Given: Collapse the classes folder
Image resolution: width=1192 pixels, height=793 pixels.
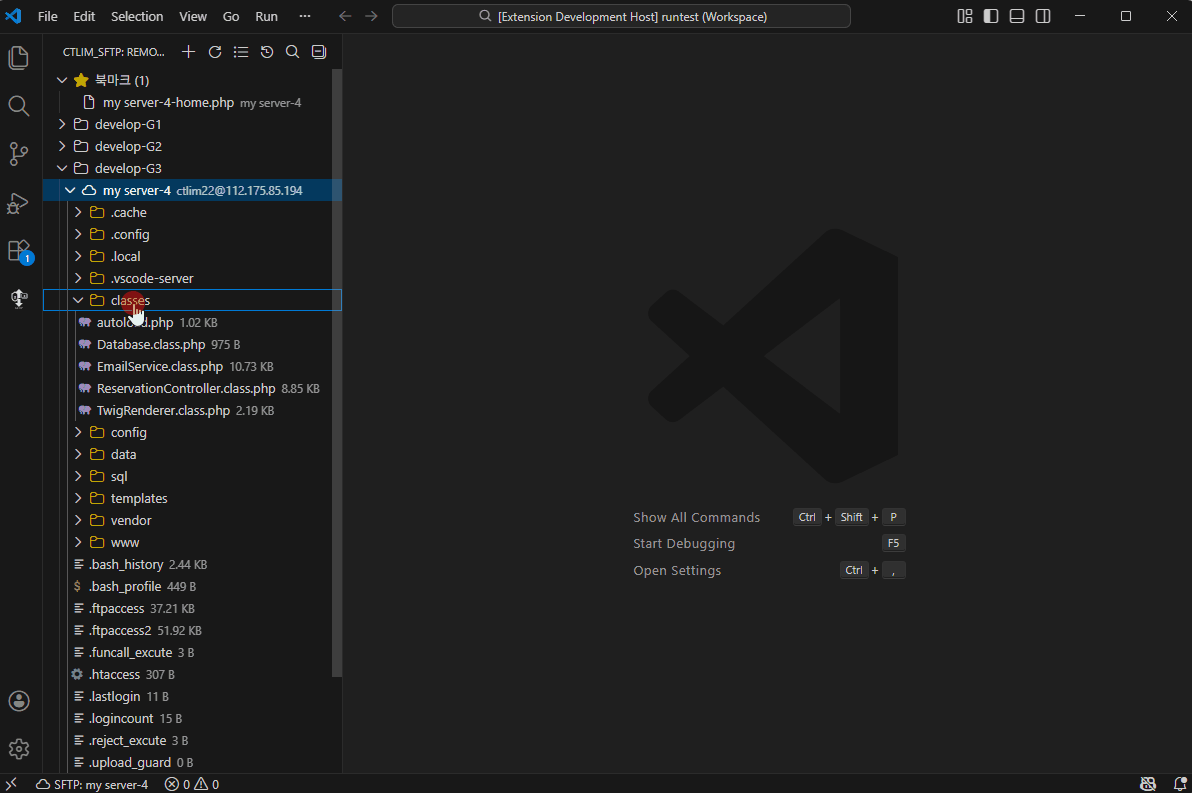Looking at the screenshot, I should click(x=192, y=300).
